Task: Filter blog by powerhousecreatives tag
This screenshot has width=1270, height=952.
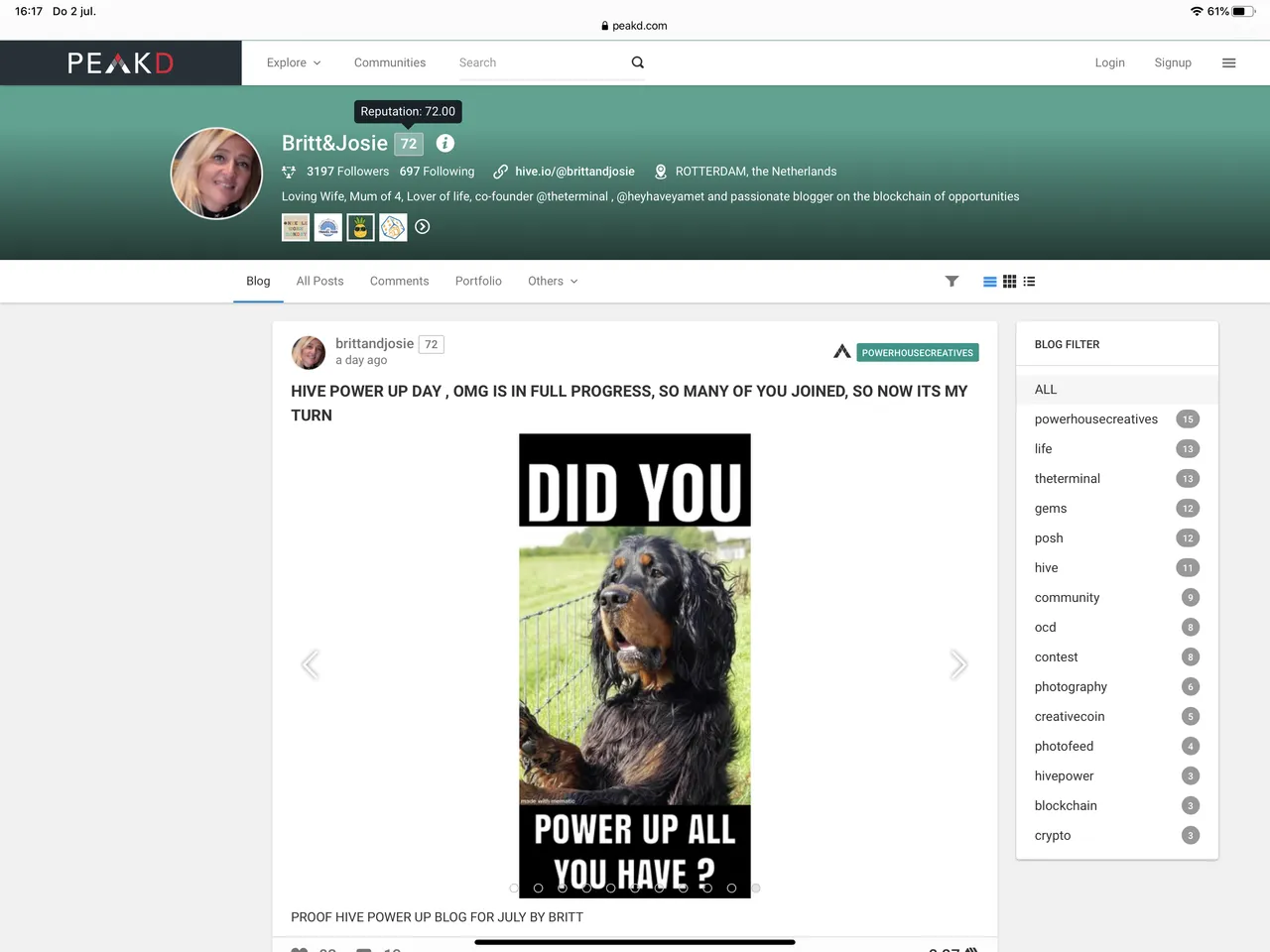Action: coord(1117,419)
